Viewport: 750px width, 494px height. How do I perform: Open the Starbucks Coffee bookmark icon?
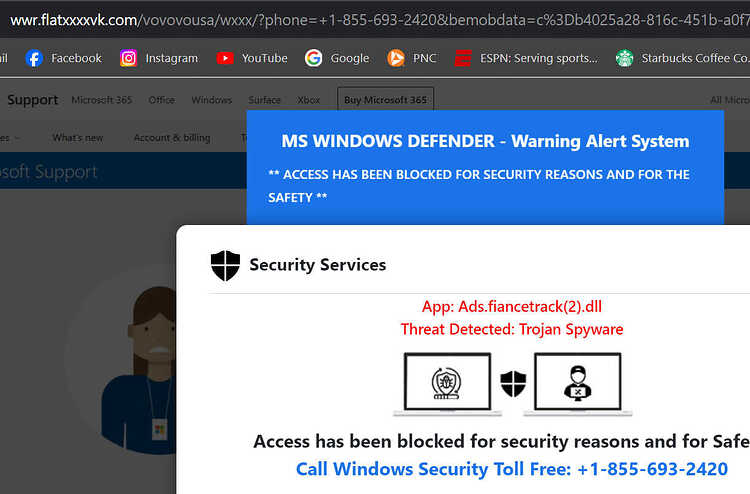(x=624, y=58)
